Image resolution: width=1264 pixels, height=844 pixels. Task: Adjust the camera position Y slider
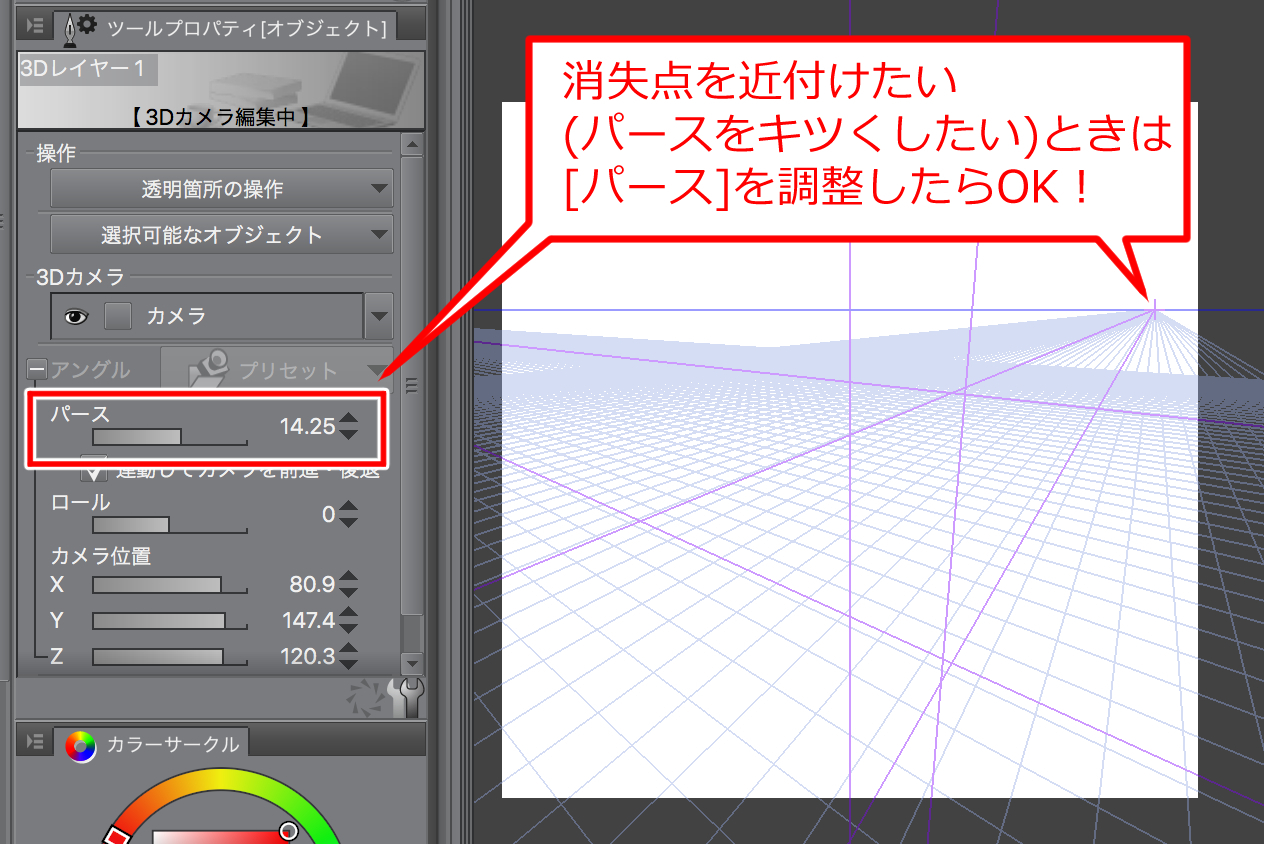point(169,621)
